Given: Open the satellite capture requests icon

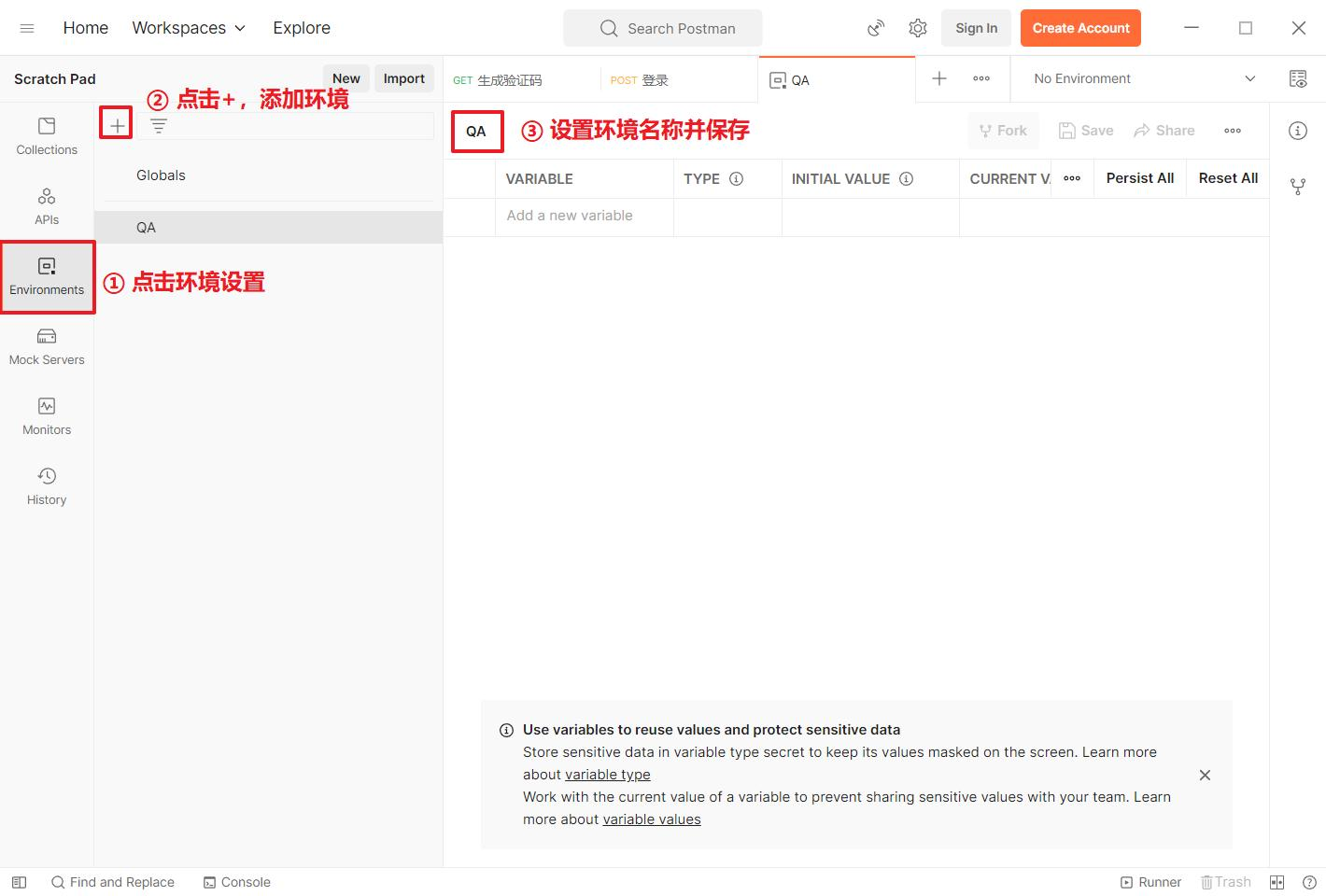Looking at the screenshot, I should pyautogui.click(x=875, y=28).
